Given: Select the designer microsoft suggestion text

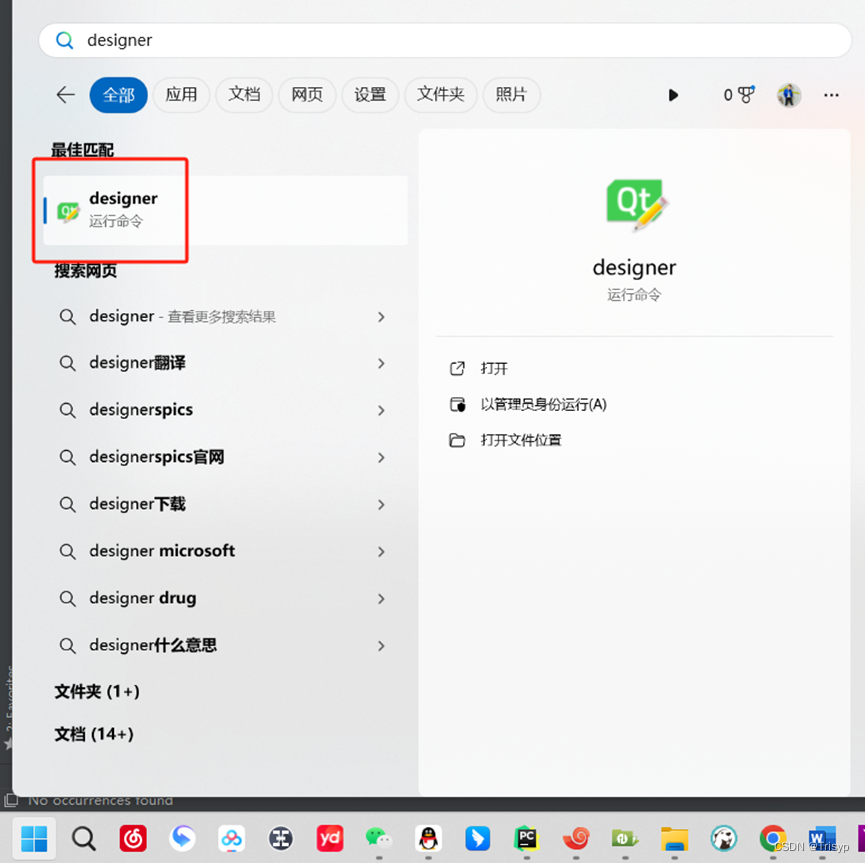Looking at the screenshot, I should [162, 551].
